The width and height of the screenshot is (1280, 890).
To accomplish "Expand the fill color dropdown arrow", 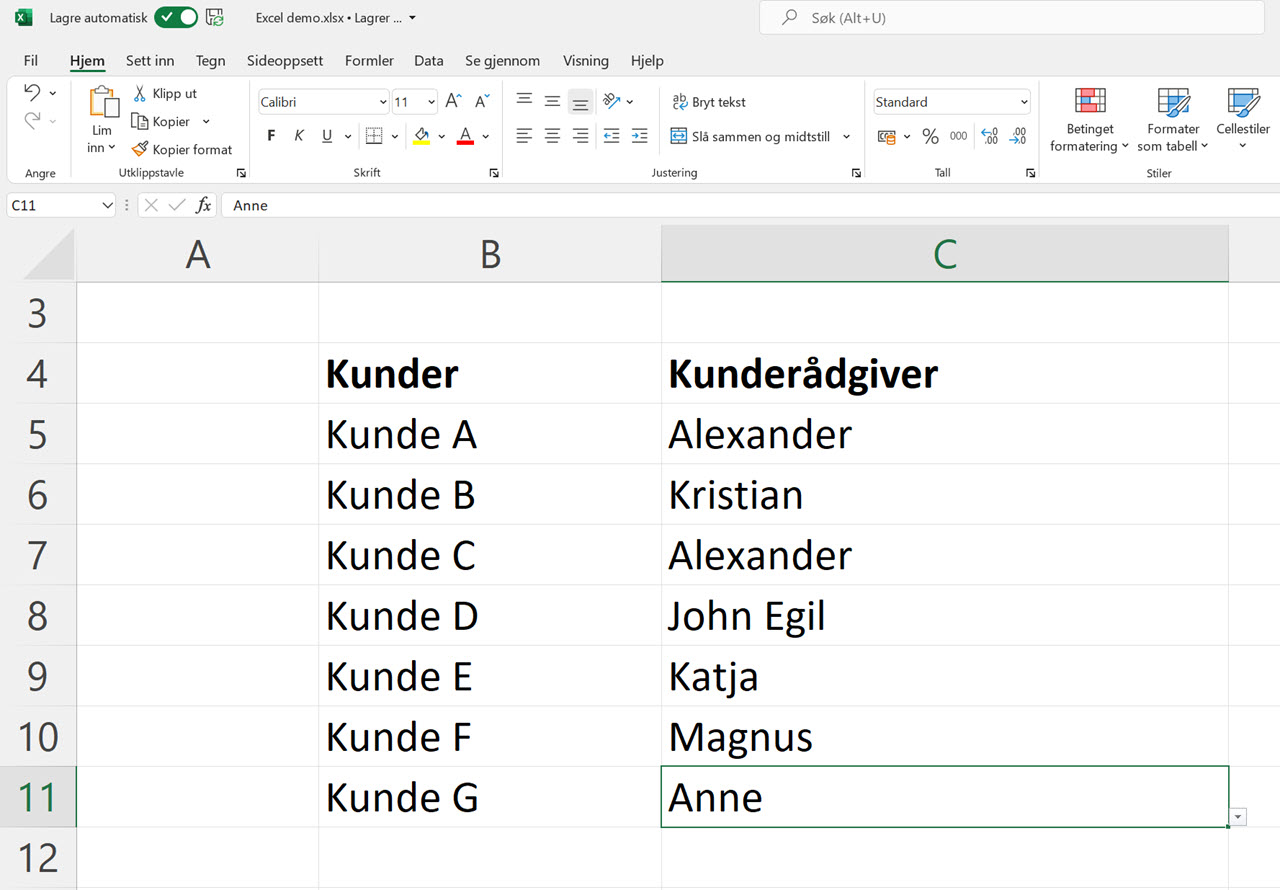I will point(441,136).
